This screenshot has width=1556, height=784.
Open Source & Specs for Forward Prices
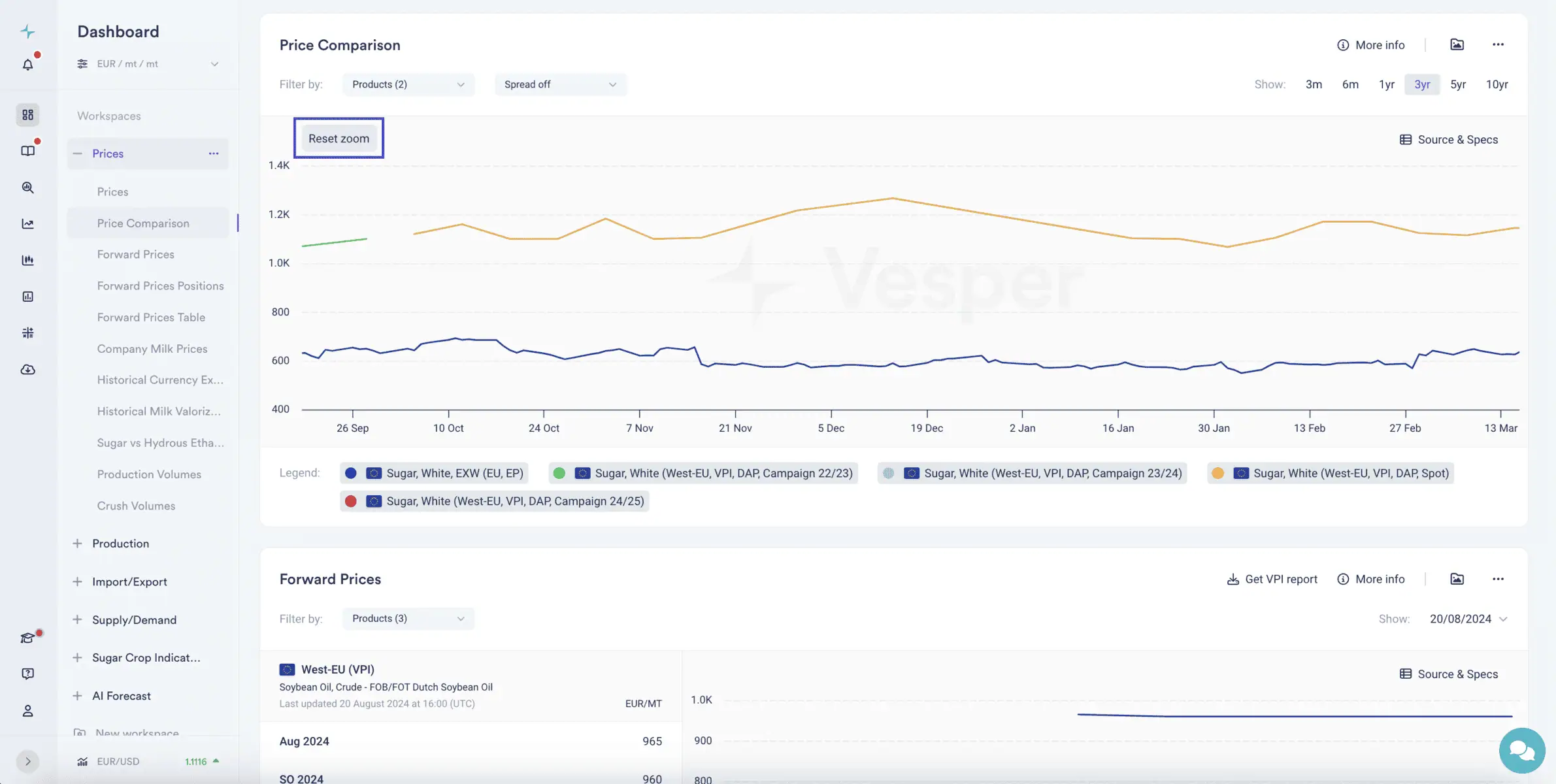coord(1449,674)
